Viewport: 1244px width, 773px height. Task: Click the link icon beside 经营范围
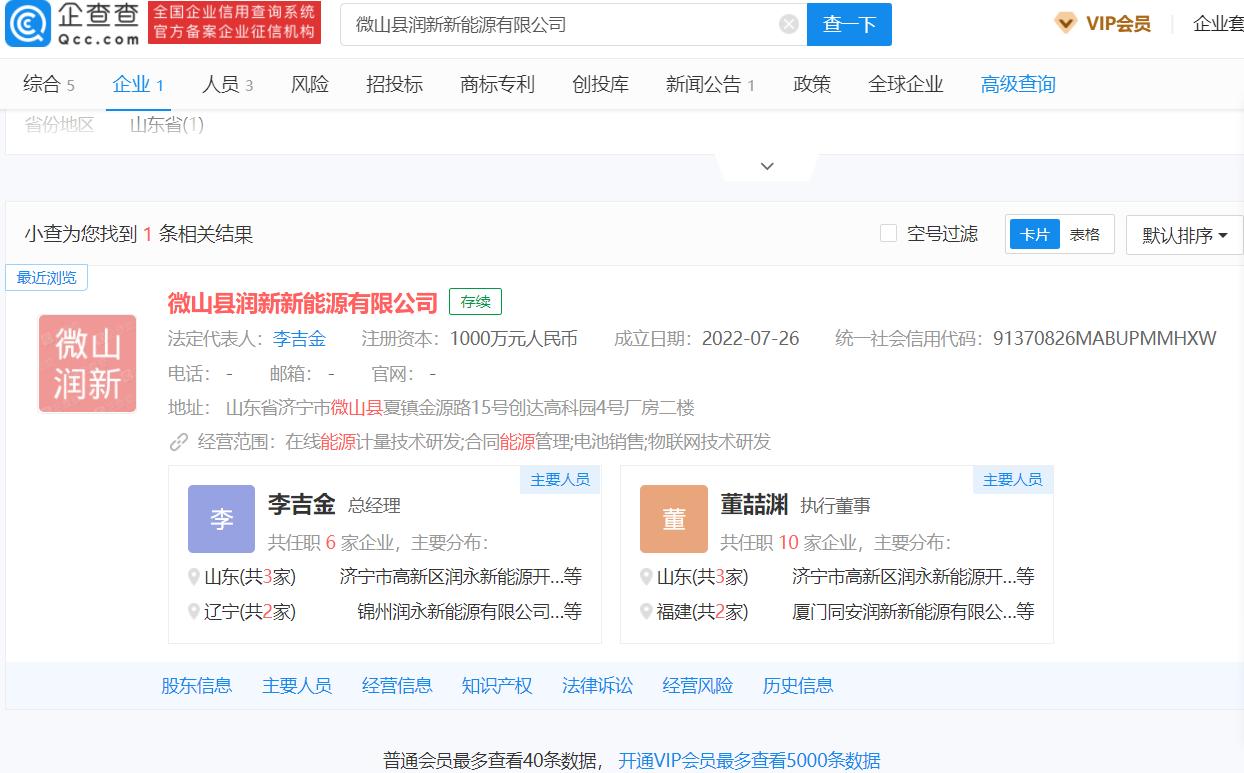[x=179, y=442]
